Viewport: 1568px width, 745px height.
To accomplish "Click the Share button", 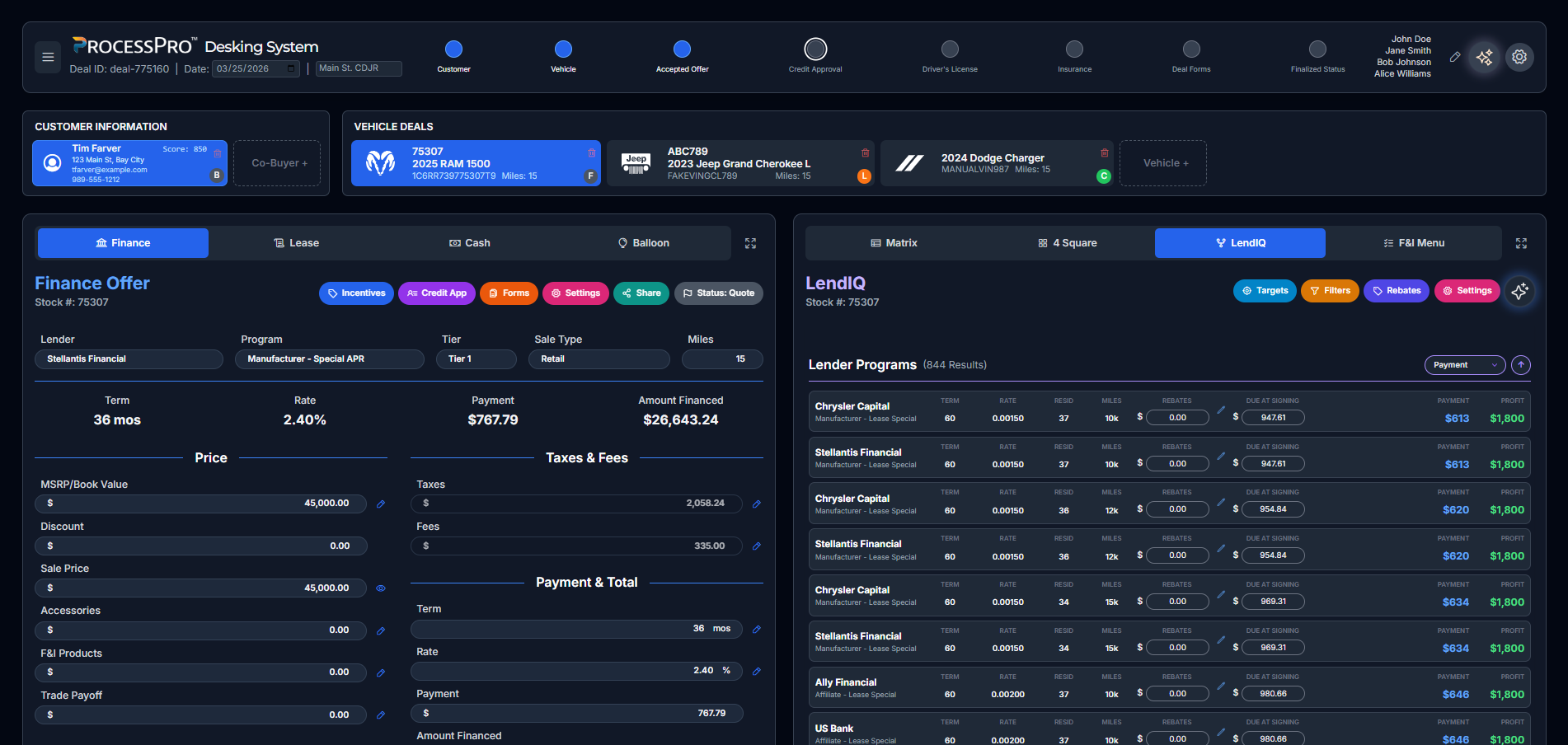I will click(641, 293).
